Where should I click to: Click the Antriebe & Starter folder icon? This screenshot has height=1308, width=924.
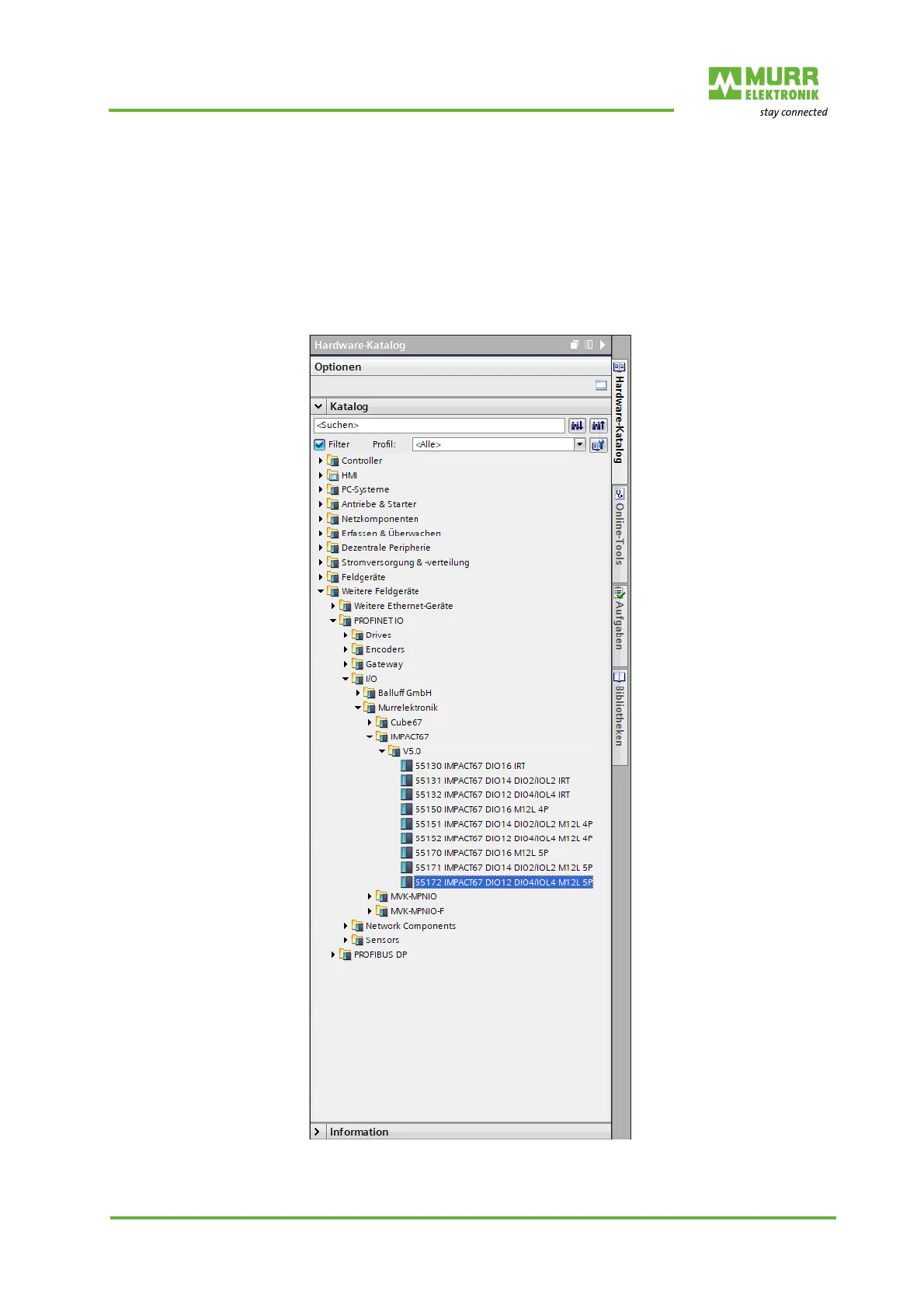[333, 504]
